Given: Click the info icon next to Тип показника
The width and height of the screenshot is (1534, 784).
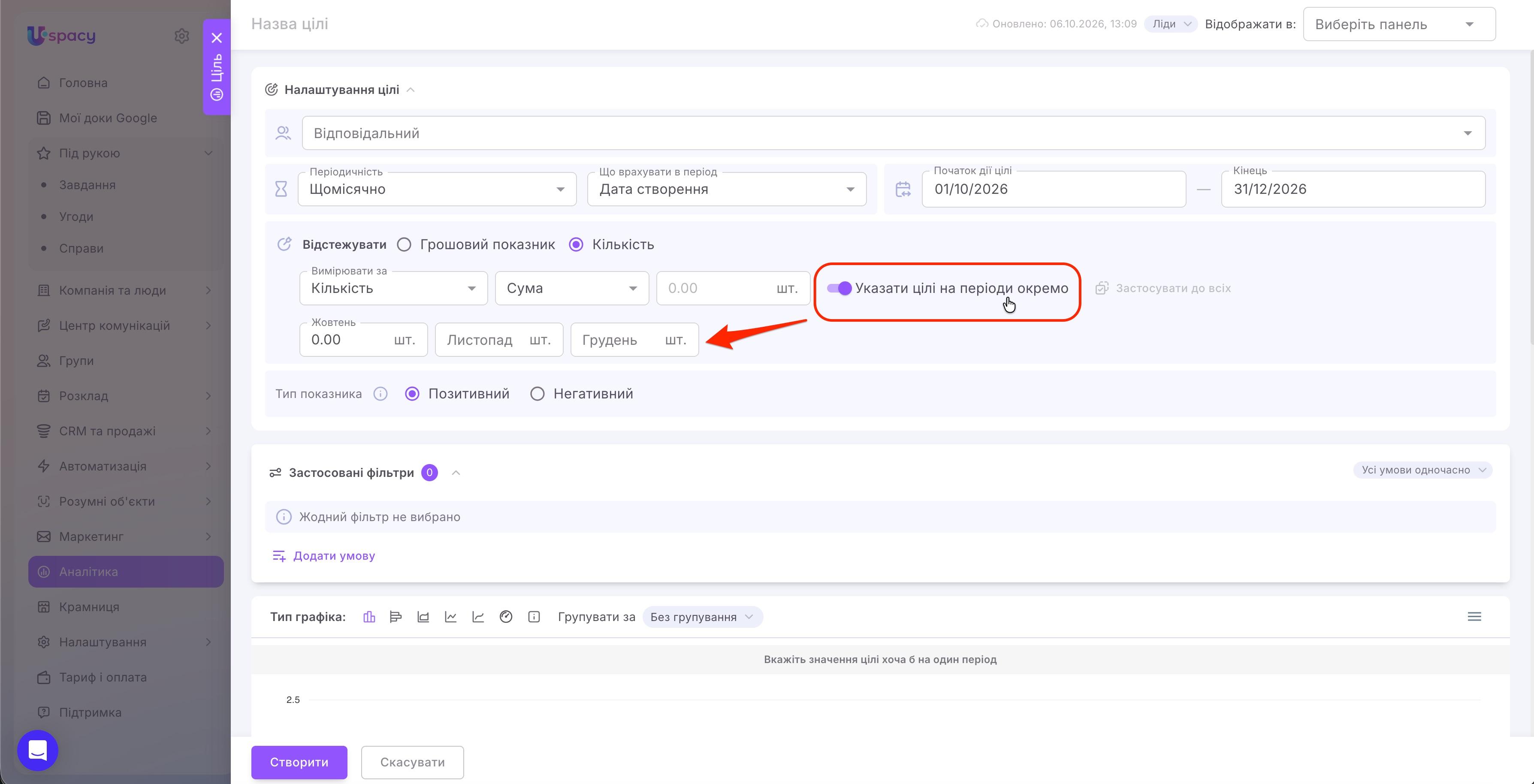Looking at the screenshot, I should tap(380, 394).
